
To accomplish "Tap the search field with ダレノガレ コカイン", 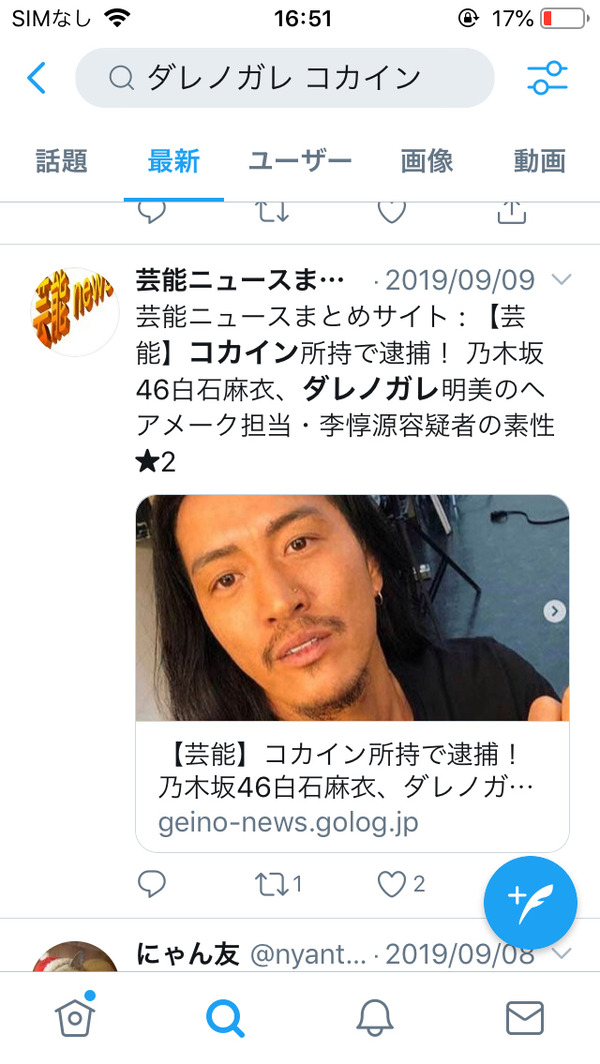I will pos(285,78).
